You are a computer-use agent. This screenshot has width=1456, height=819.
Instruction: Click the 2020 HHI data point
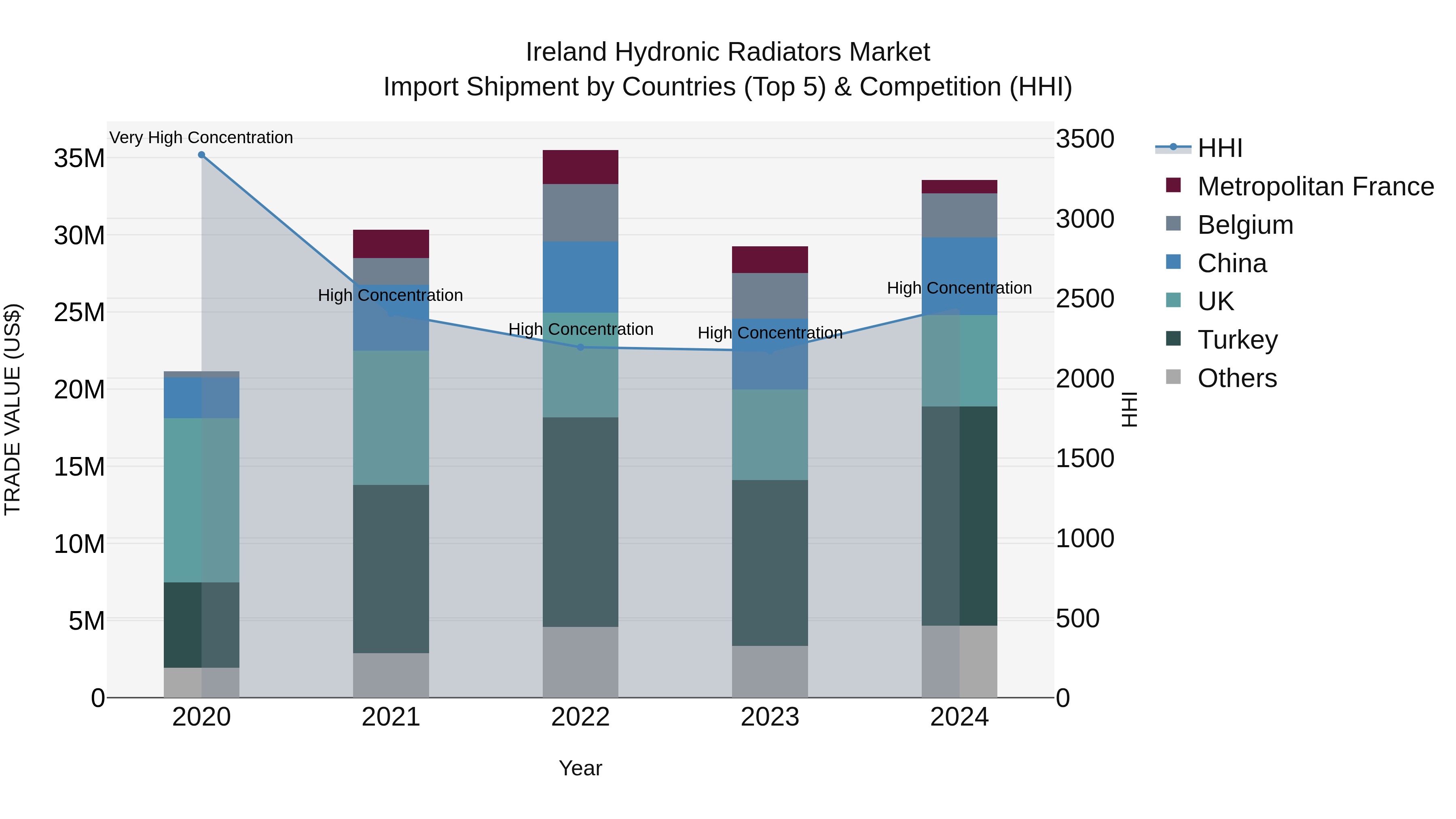pyautogui.click(x=201, y=155)
